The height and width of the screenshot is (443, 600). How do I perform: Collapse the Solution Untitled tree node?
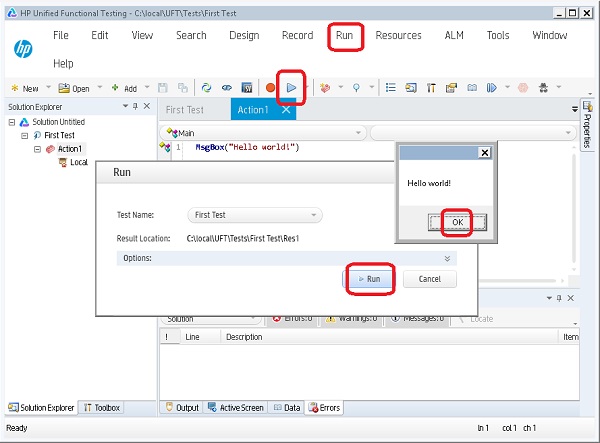click(x=12, y=122)
